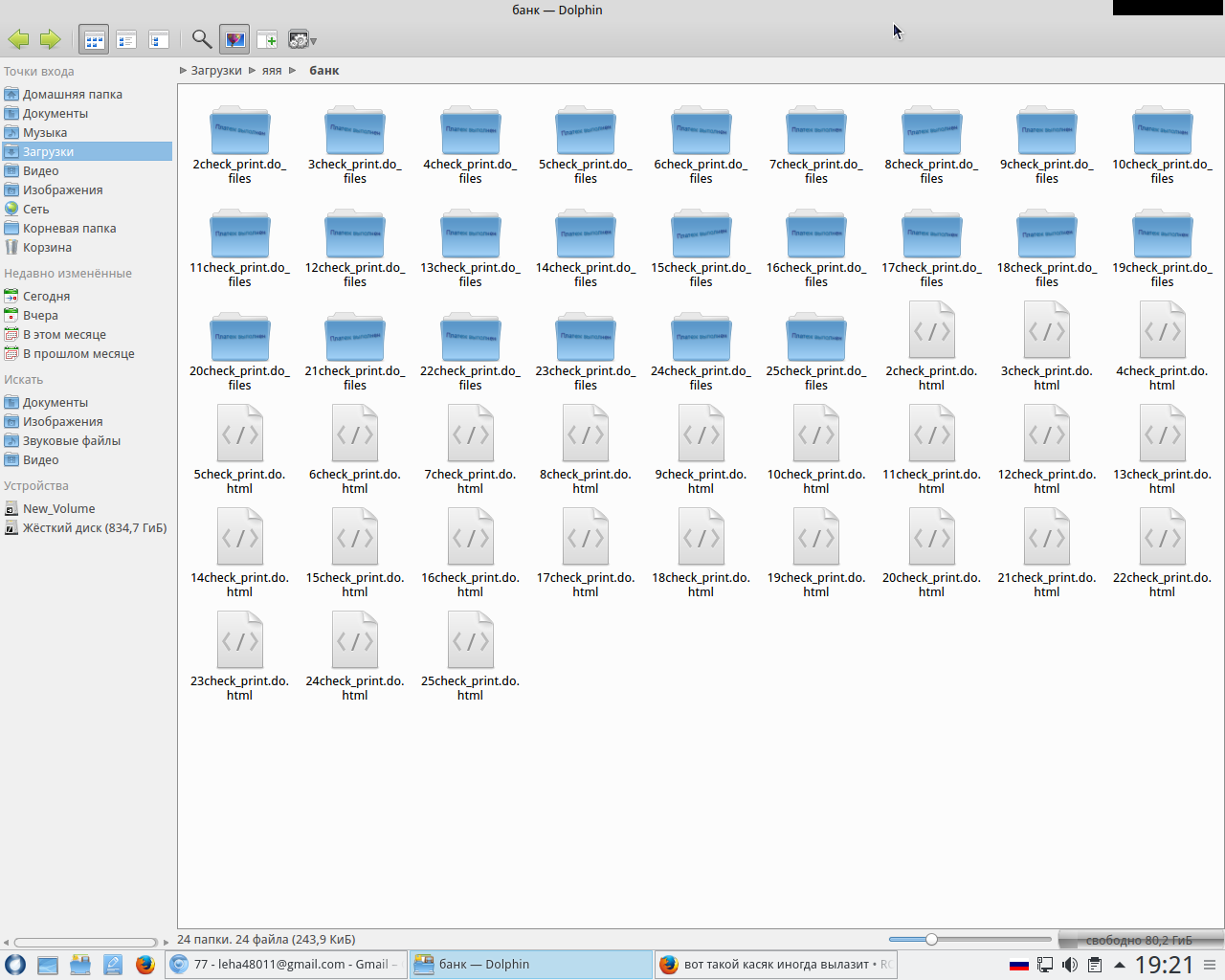The width and height of the screenshot is (1225, 980).
Task: Toggle the file preview button
Action: pos(234,39)
